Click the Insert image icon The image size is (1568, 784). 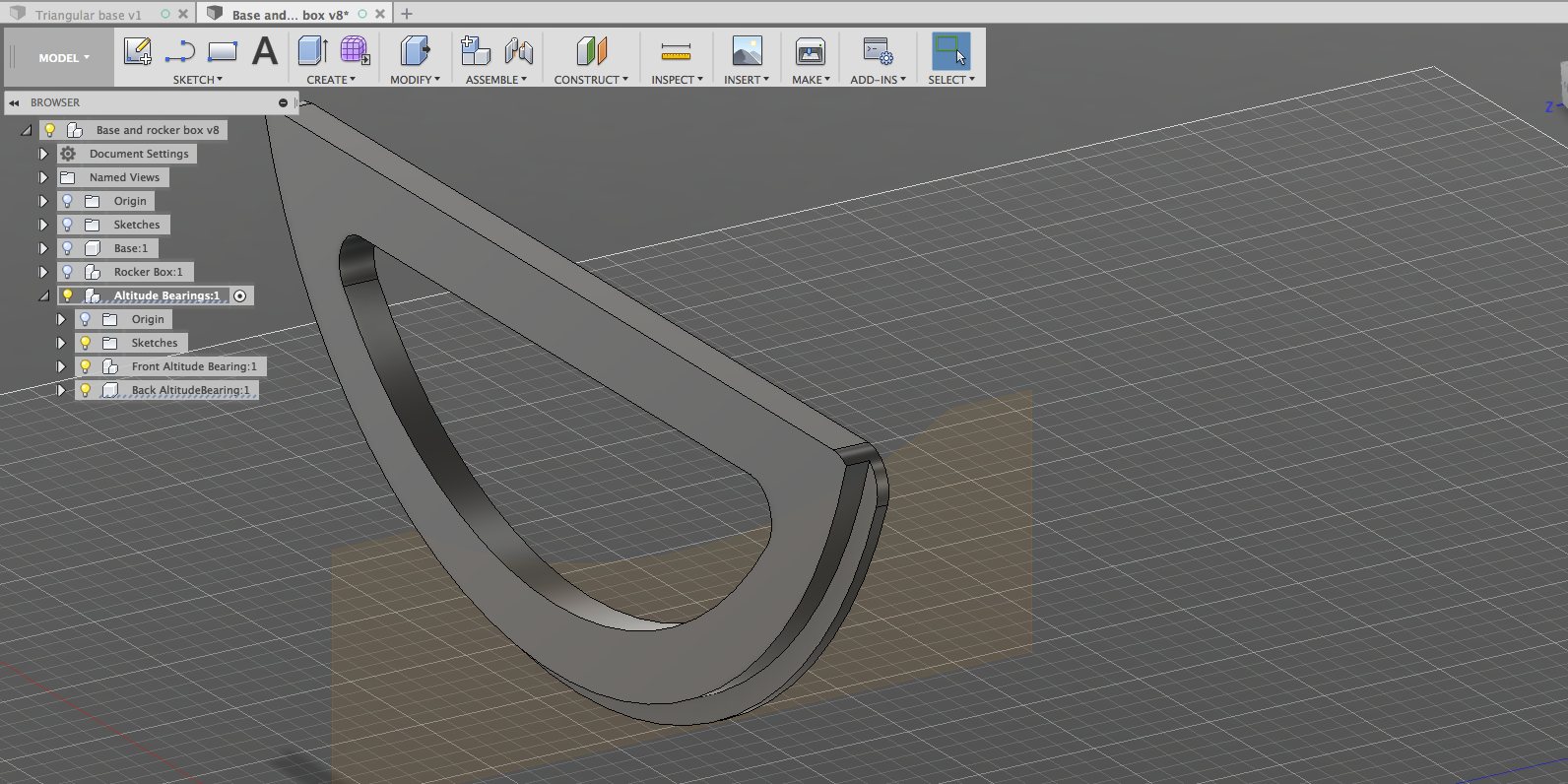pos(747,51)
